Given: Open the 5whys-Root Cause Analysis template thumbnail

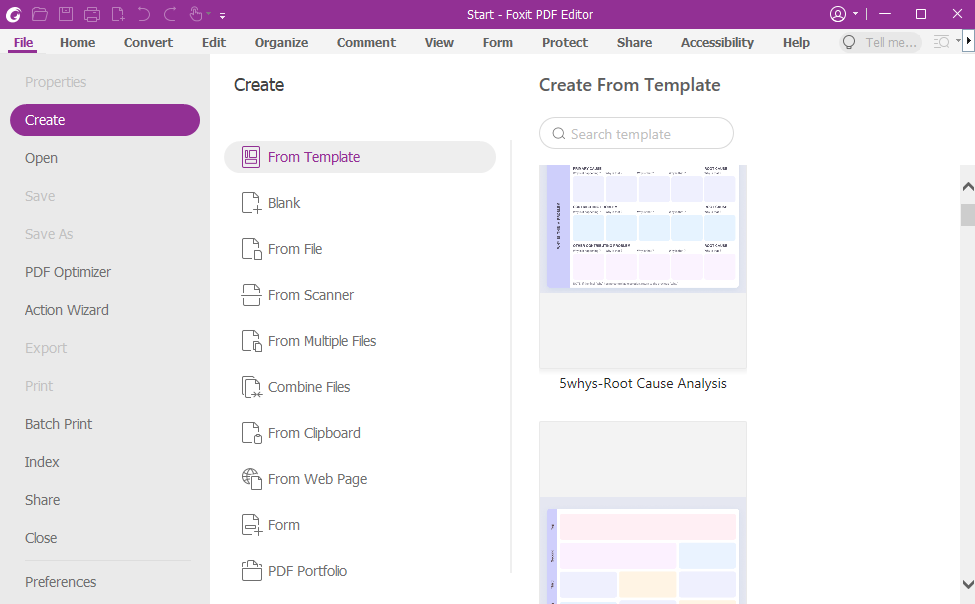Looking at the screenshot, I should pos(642,266).
